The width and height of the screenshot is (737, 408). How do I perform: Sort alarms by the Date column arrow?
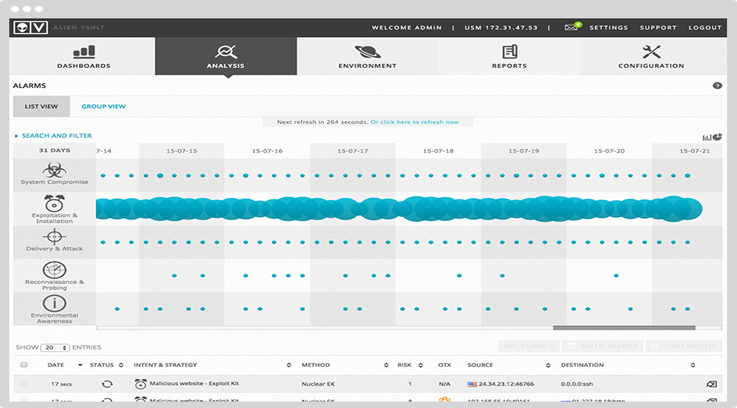coord(80,365)
